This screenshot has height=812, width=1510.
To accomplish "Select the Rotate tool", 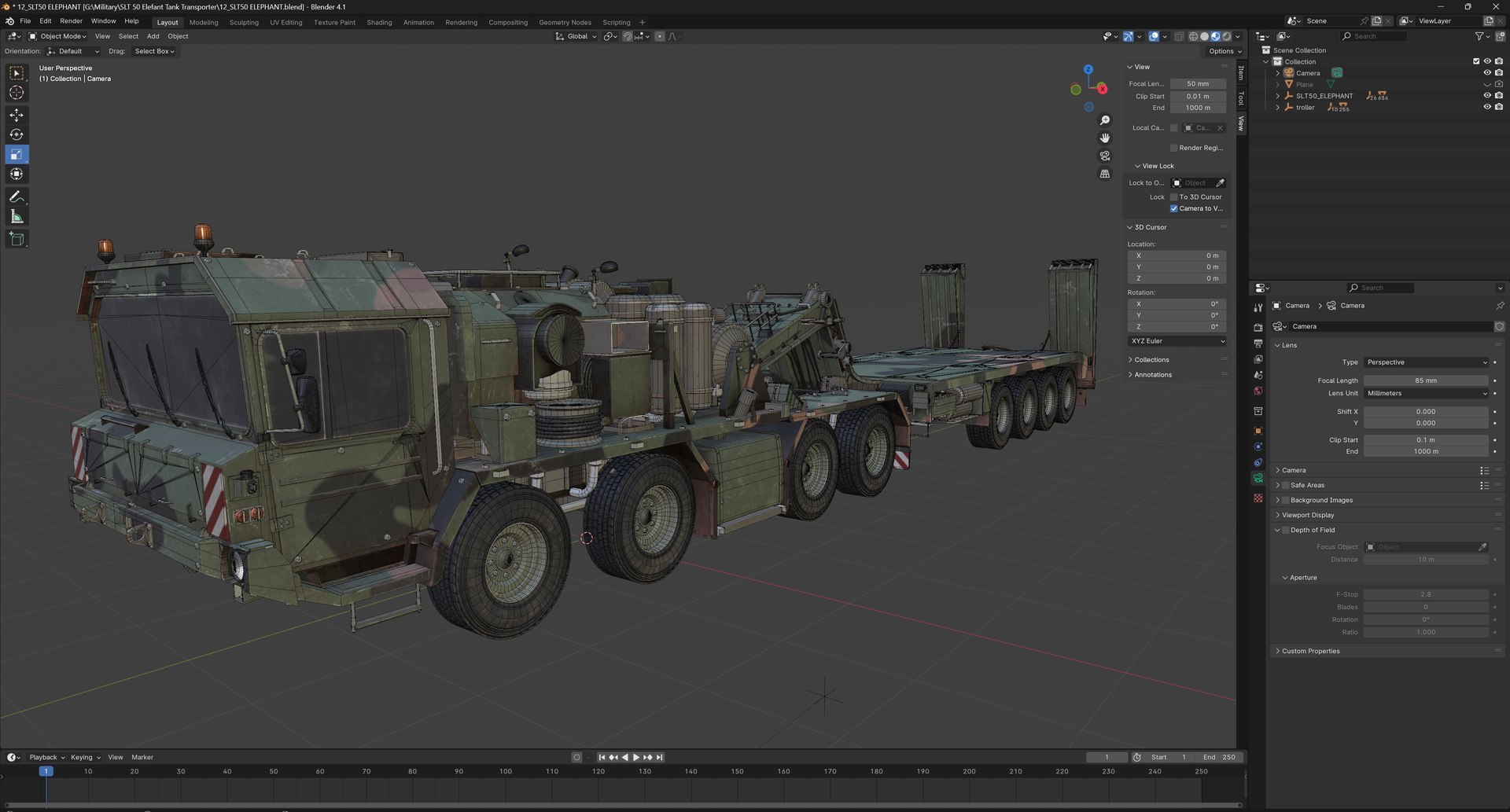I will 17,134.
